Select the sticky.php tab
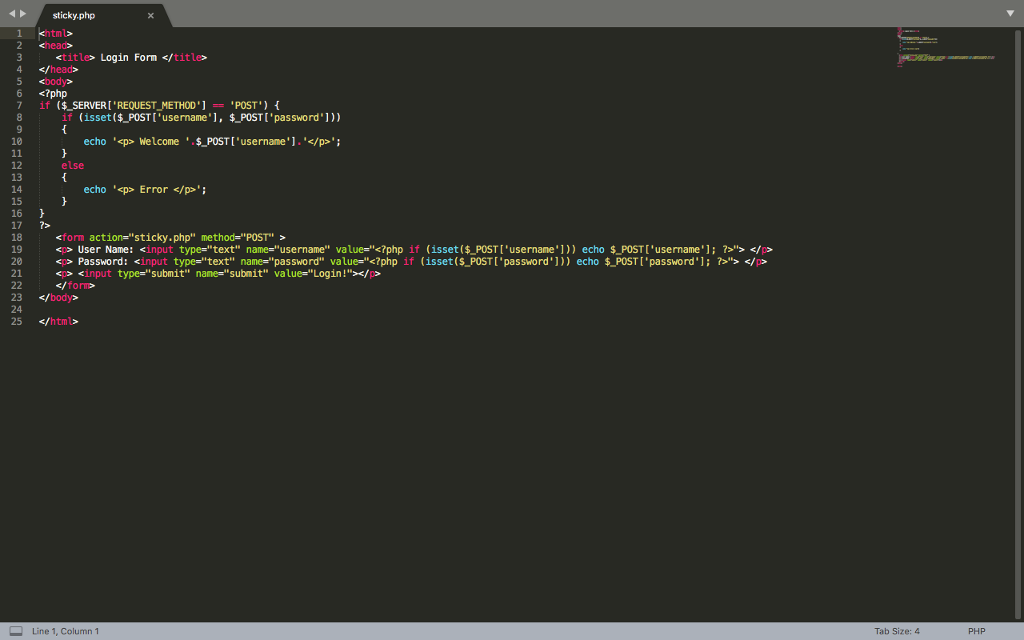The height and width of the screenshot is (640, 1024). click(75, 16)
